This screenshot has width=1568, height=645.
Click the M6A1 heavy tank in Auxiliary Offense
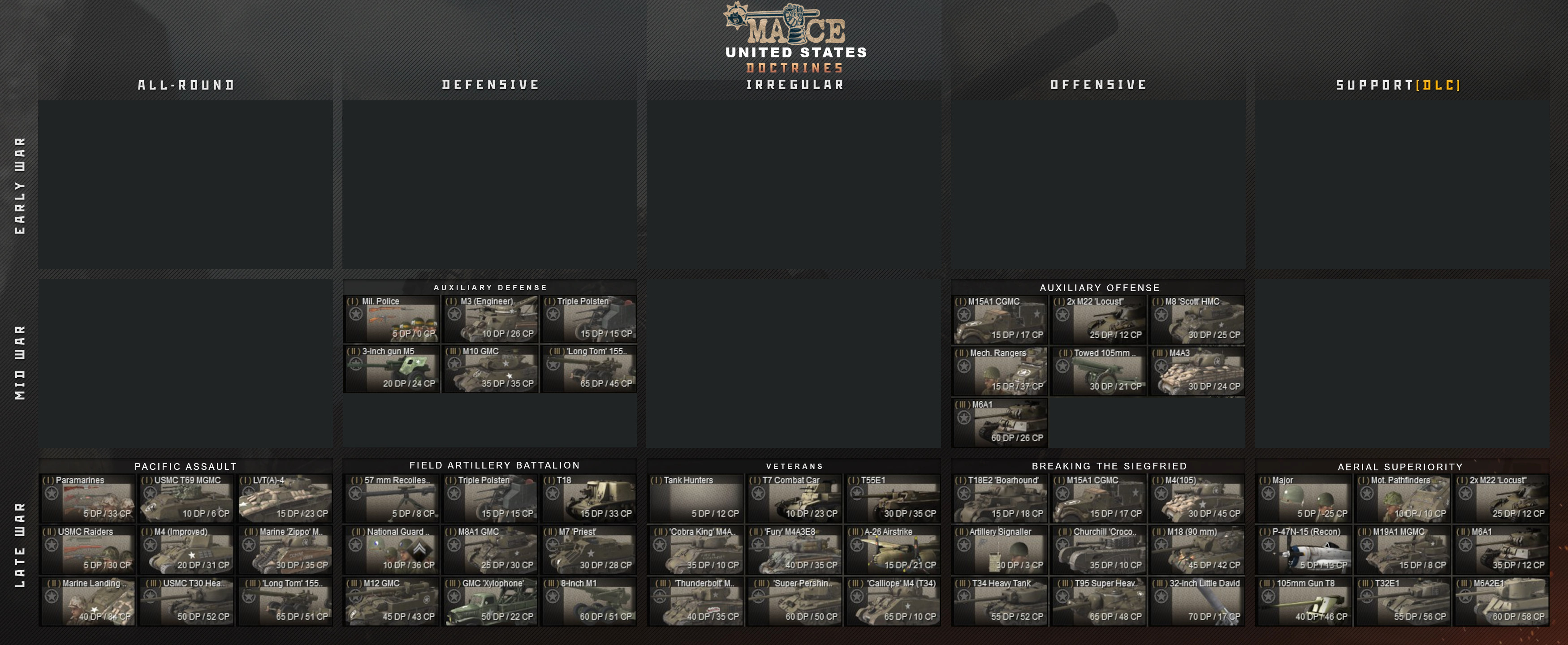tap(1000, 422)
